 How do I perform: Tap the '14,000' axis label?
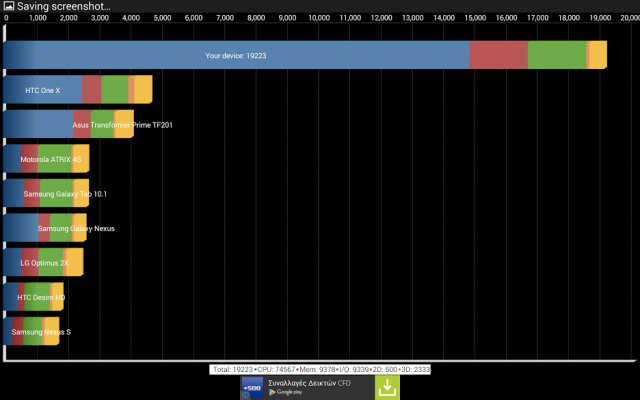[444, 18]
